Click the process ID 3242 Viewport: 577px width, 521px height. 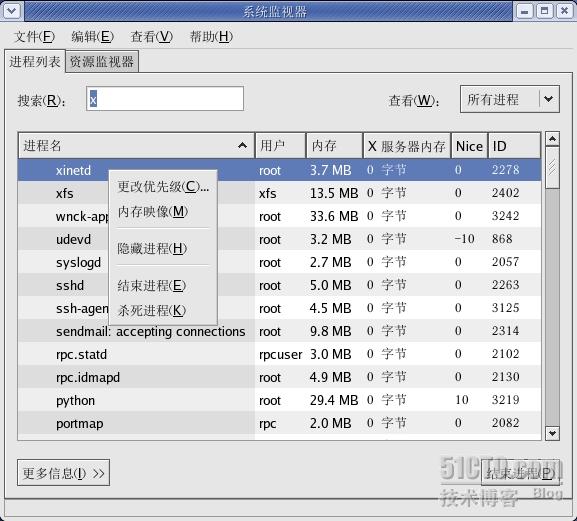506,216
